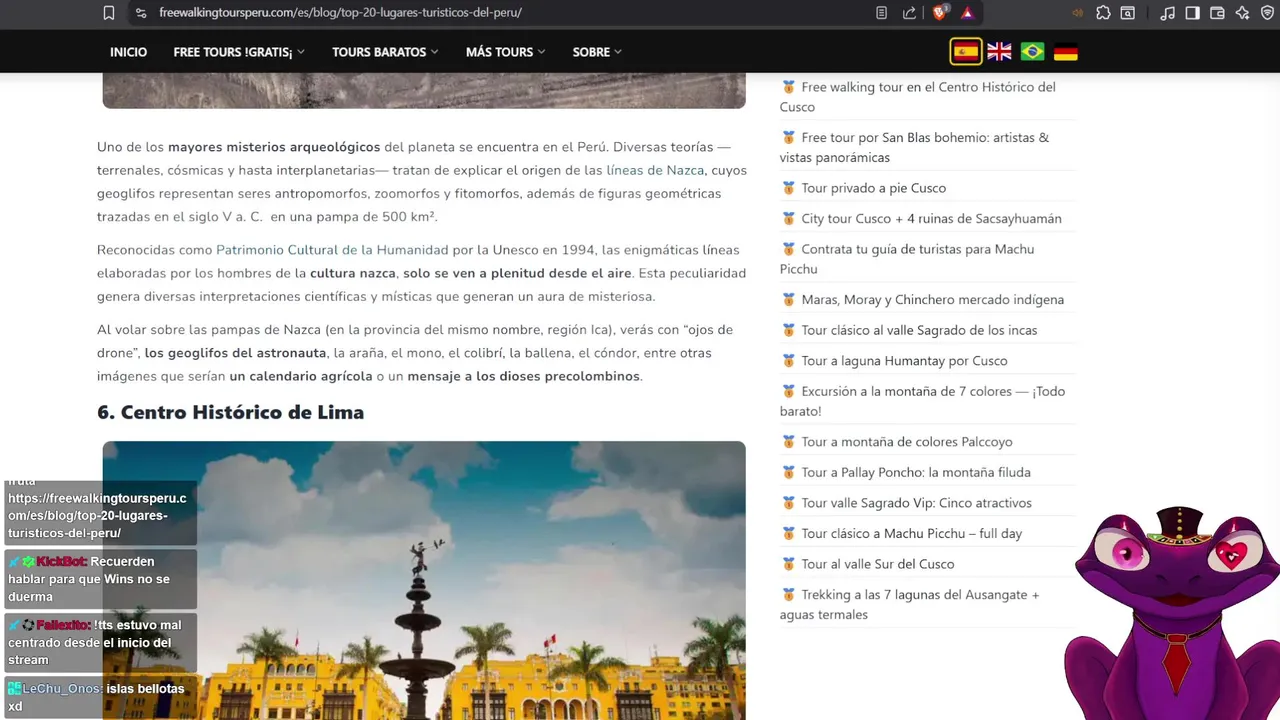This screenshot has width=1280, height=720.
Task: Open 'City tour Cusco + 4 ruinas' link
Action: click(x=931, y=218)
